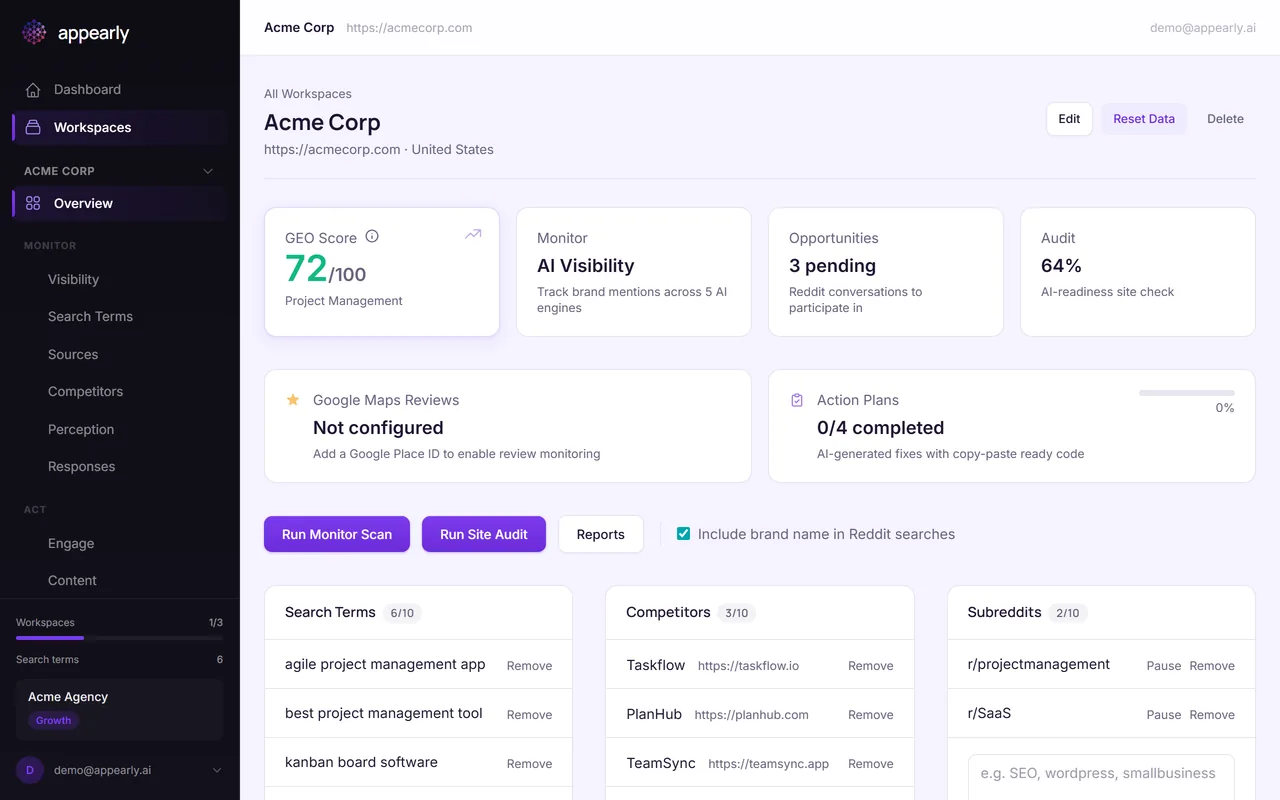
Task: Click the Action Plans clipboard icon
Action: [x=797, y=400]
